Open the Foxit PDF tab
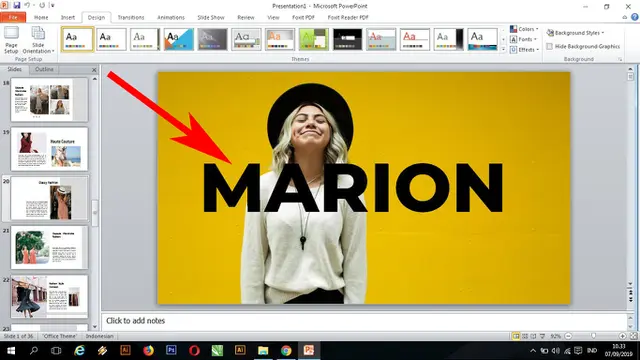 [303, 18]
